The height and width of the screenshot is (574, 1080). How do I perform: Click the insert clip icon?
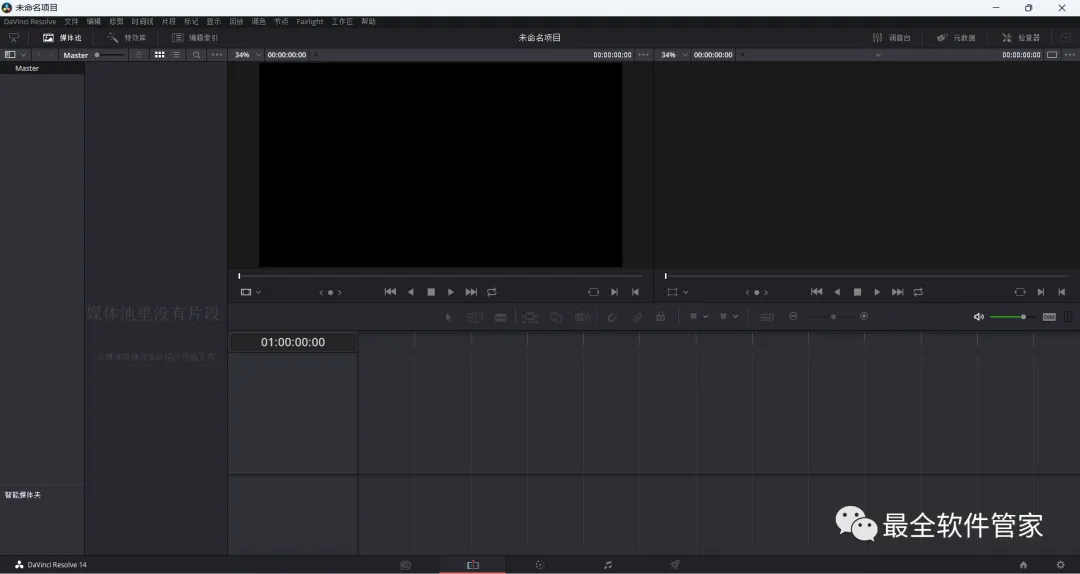(530, 317)
